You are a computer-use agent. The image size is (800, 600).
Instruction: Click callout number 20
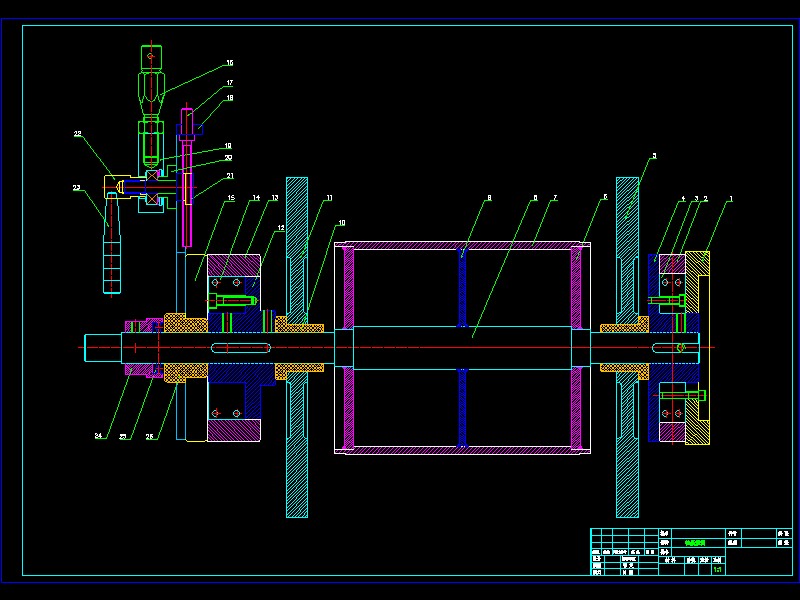coord(228,158)
